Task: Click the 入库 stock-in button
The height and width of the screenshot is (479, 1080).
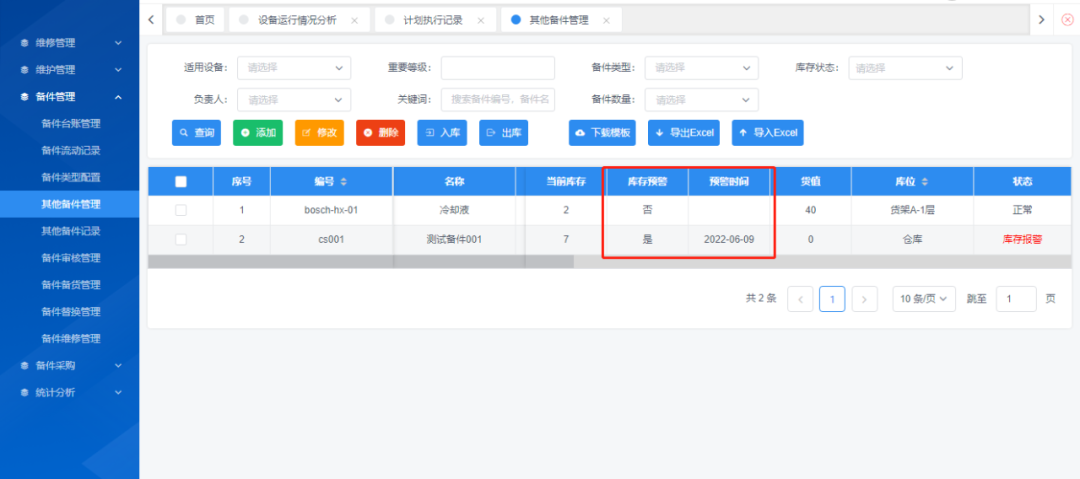Action: pyautogui.click(x=442, y=132)
